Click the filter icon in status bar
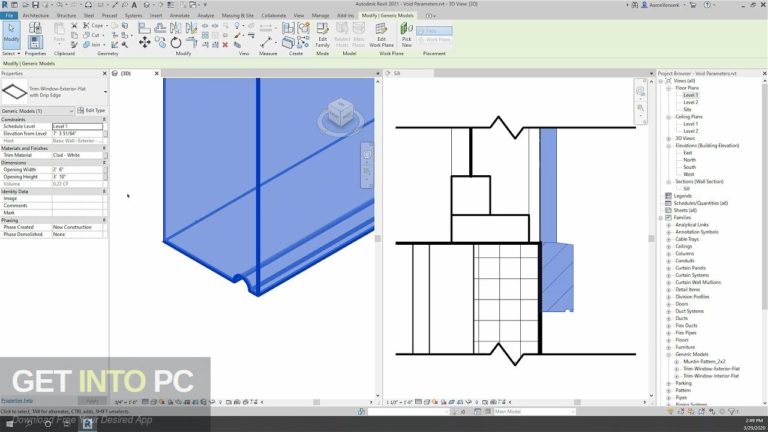This screenshot has width=768, height=432. (x=732, y=411)
